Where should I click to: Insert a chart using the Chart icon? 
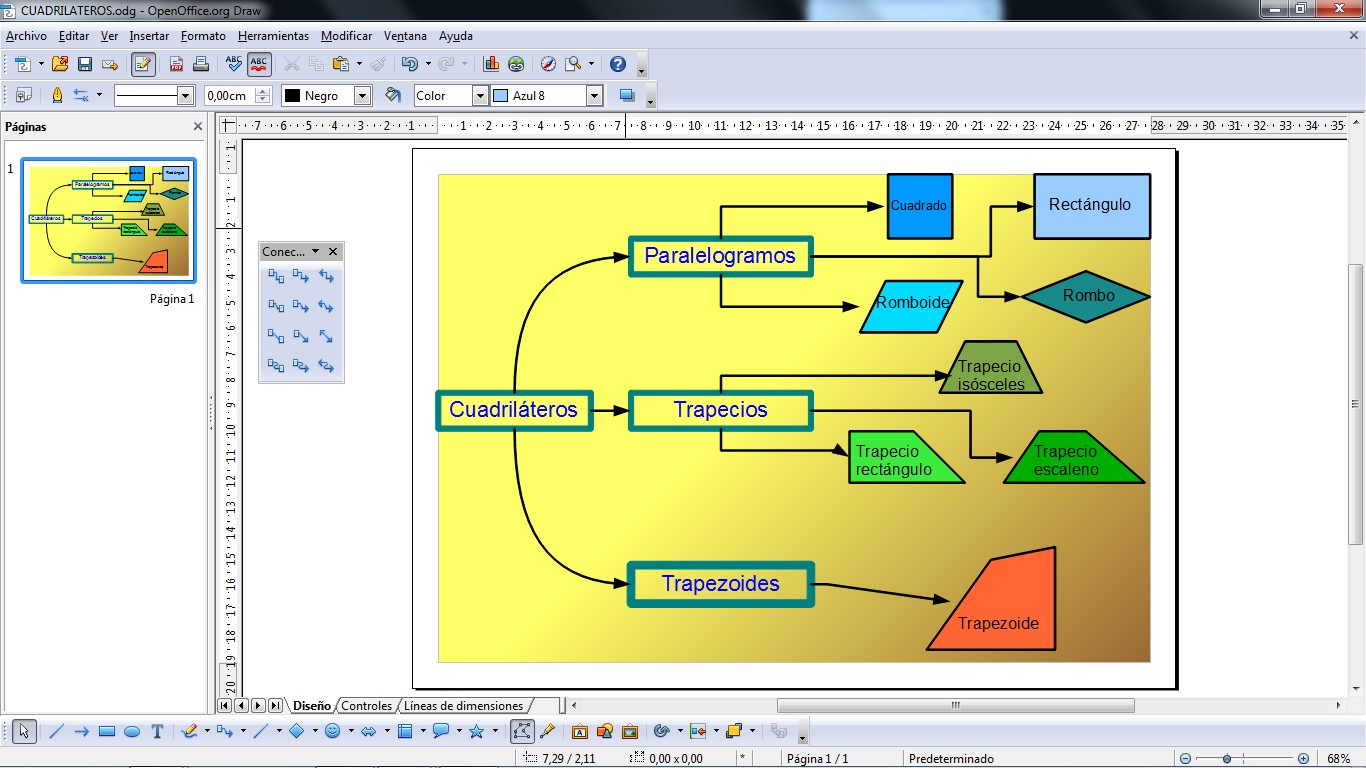[491, 64]
